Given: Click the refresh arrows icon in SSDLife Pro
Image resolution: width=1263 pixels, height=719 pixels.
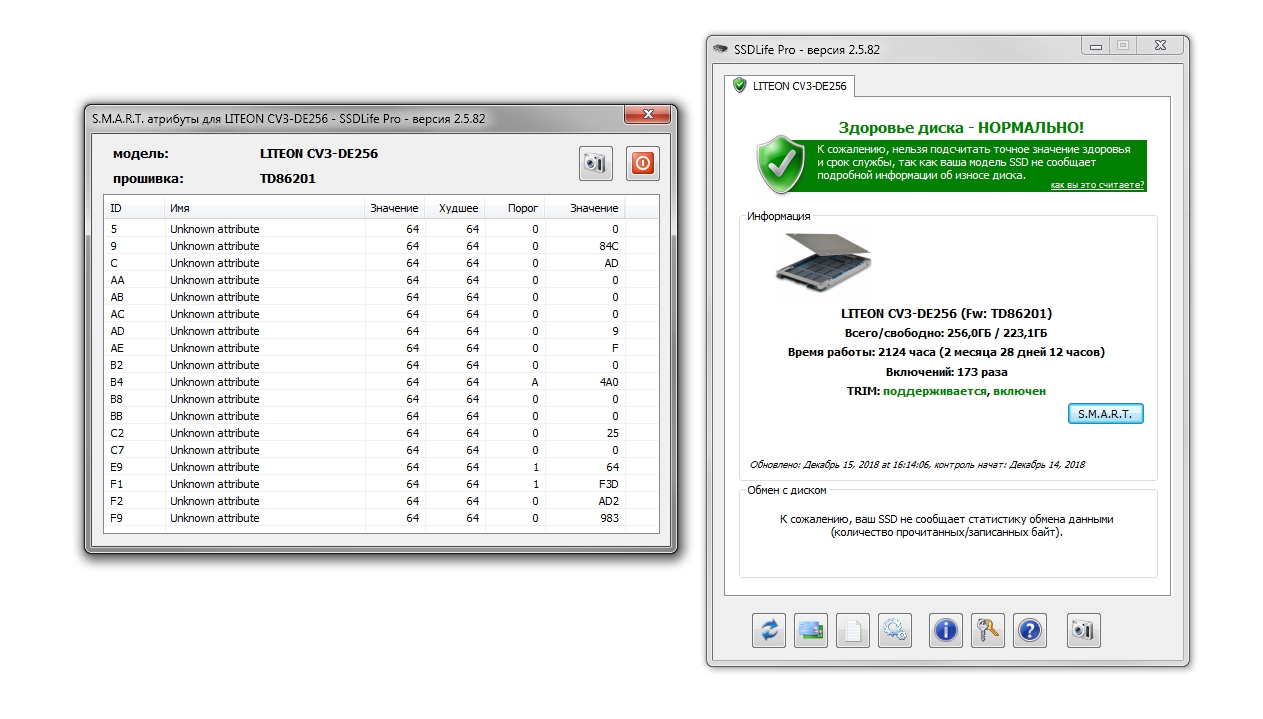Looking at the screenshot, I should pos(769,630).
